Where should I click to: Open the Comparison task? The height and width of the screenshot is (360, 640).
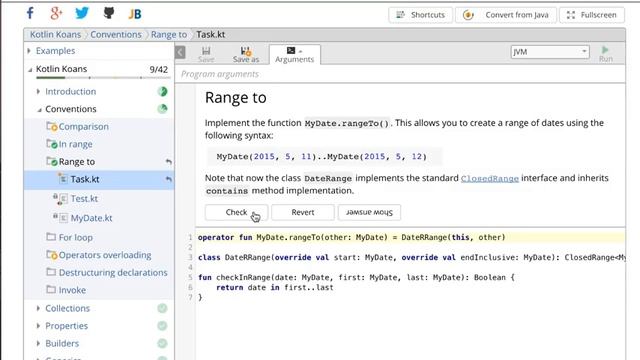pyautogui.click(x=83, y=127)
